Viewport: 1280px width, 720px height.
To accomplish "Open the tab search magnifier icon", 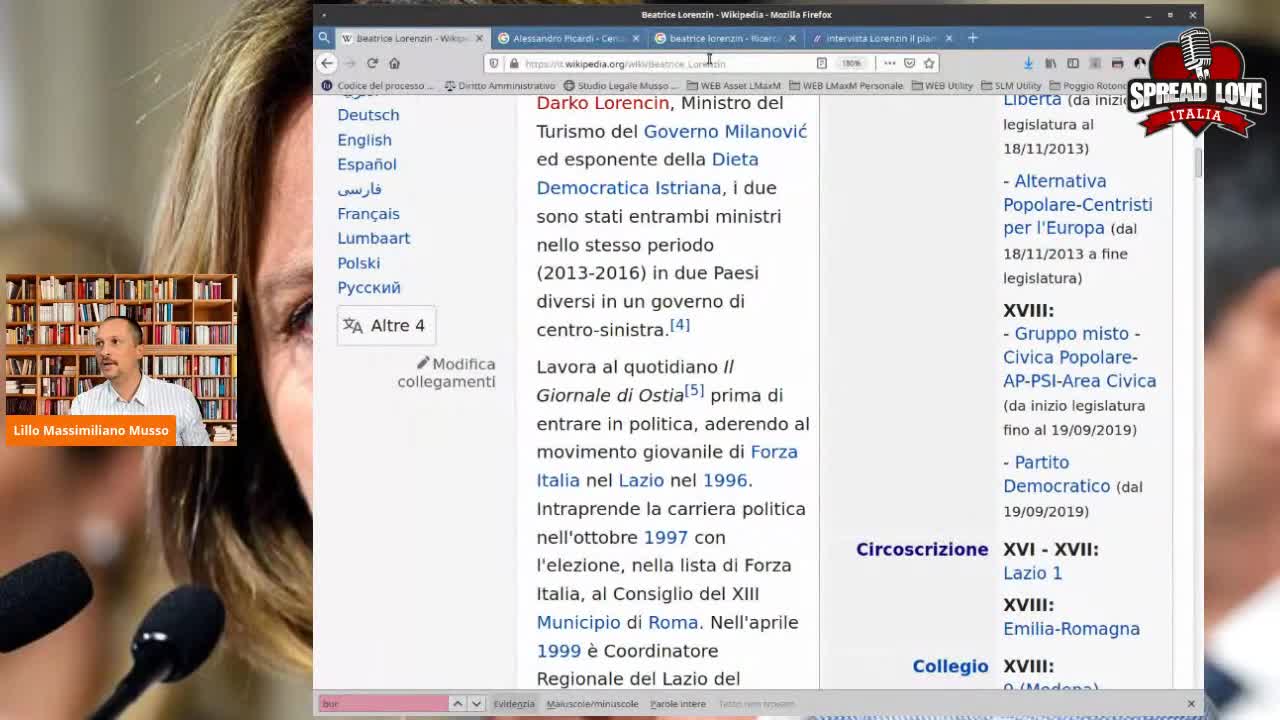I will (324, 38).
